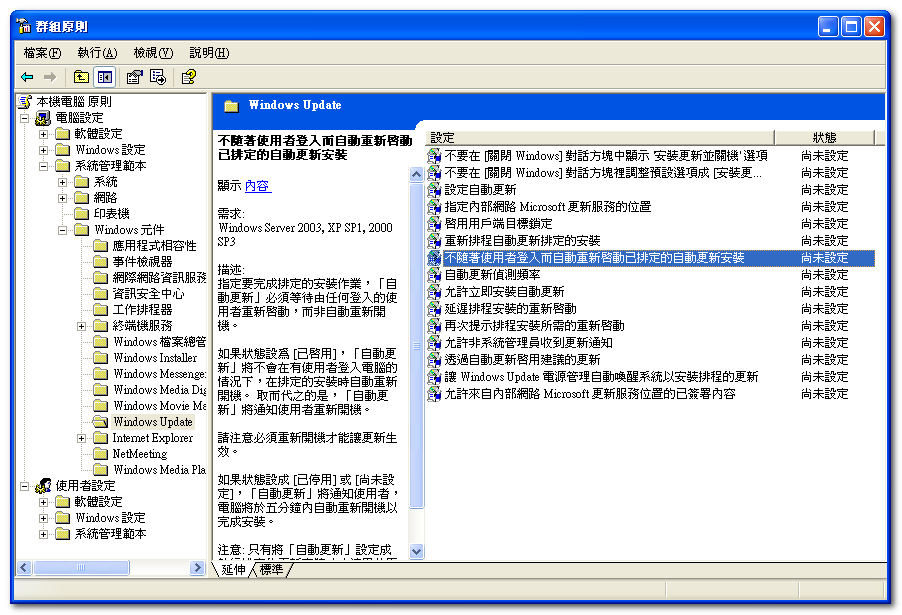Open the 說明(H) menu
902x615 pixels.
click(x=209, y=53)
